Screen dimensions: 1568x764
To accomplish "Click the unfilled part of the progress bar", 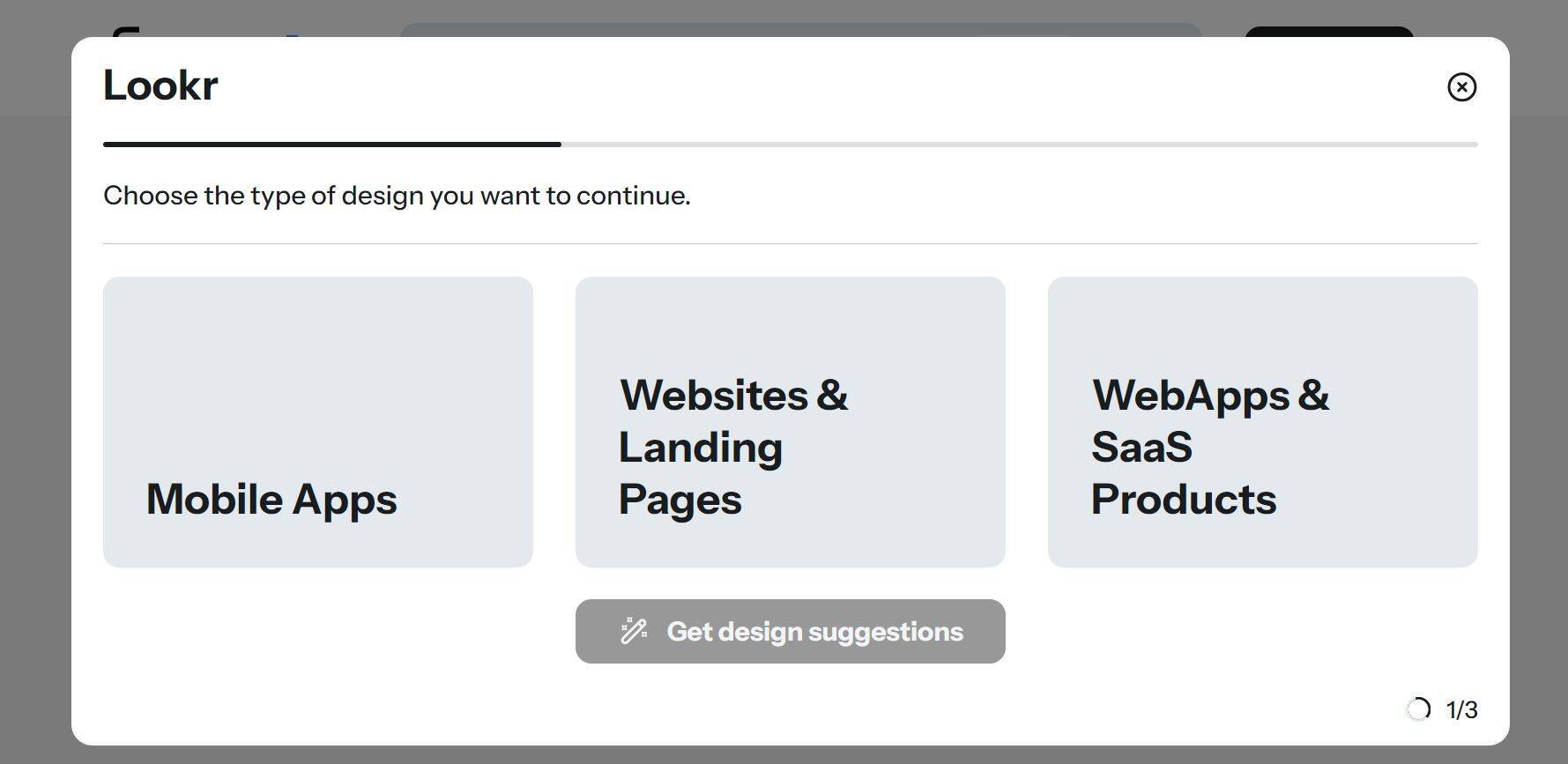I will (1019, 144).
